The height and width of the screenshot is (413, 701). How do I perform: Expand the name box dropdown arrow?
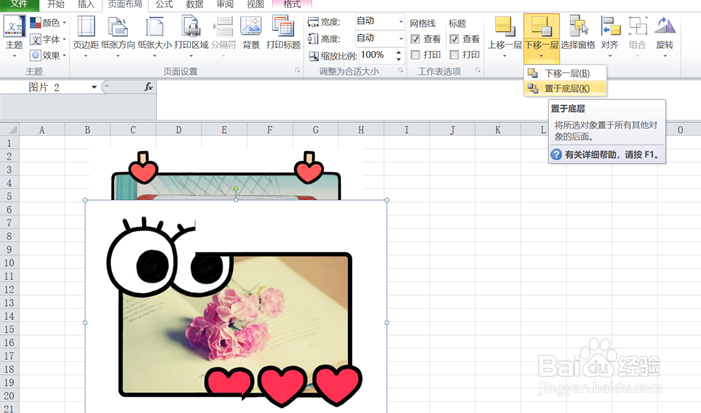pos(94,87)
